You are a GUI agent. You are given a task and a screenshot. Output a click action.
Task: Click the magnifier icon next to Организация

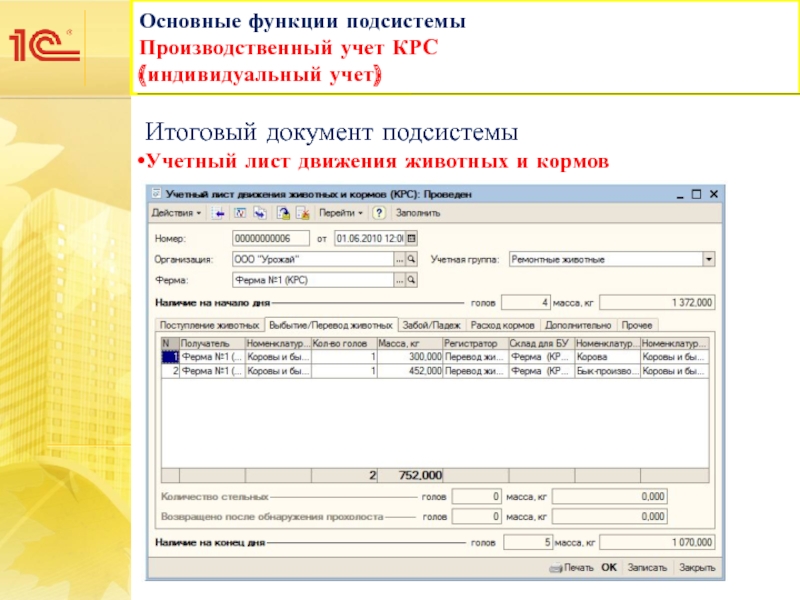411,259
